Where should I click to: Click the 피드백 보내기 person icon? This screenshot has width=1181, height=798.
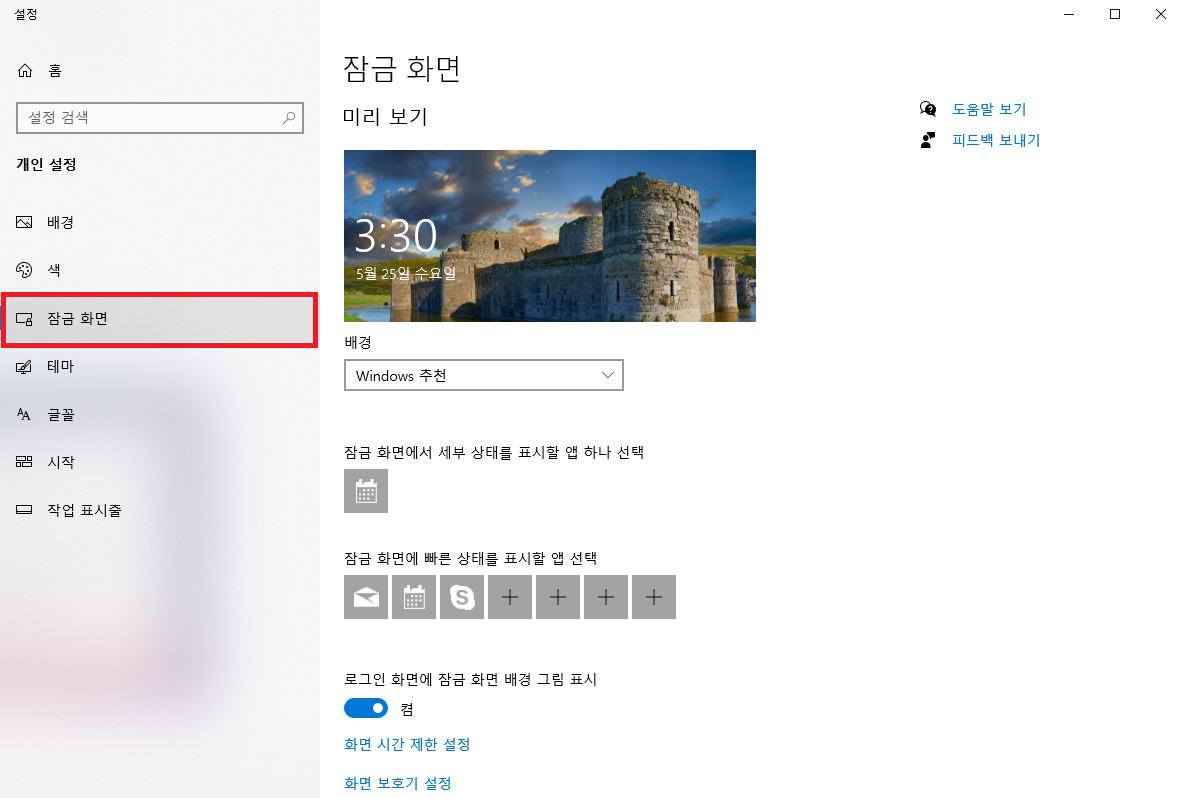click(x=928, y=140)
